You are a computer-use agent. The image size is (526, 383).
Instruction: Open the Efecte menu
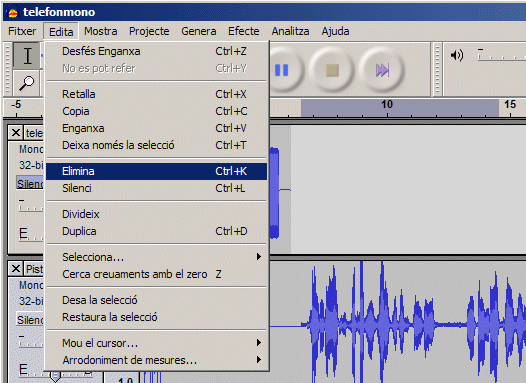244,31
